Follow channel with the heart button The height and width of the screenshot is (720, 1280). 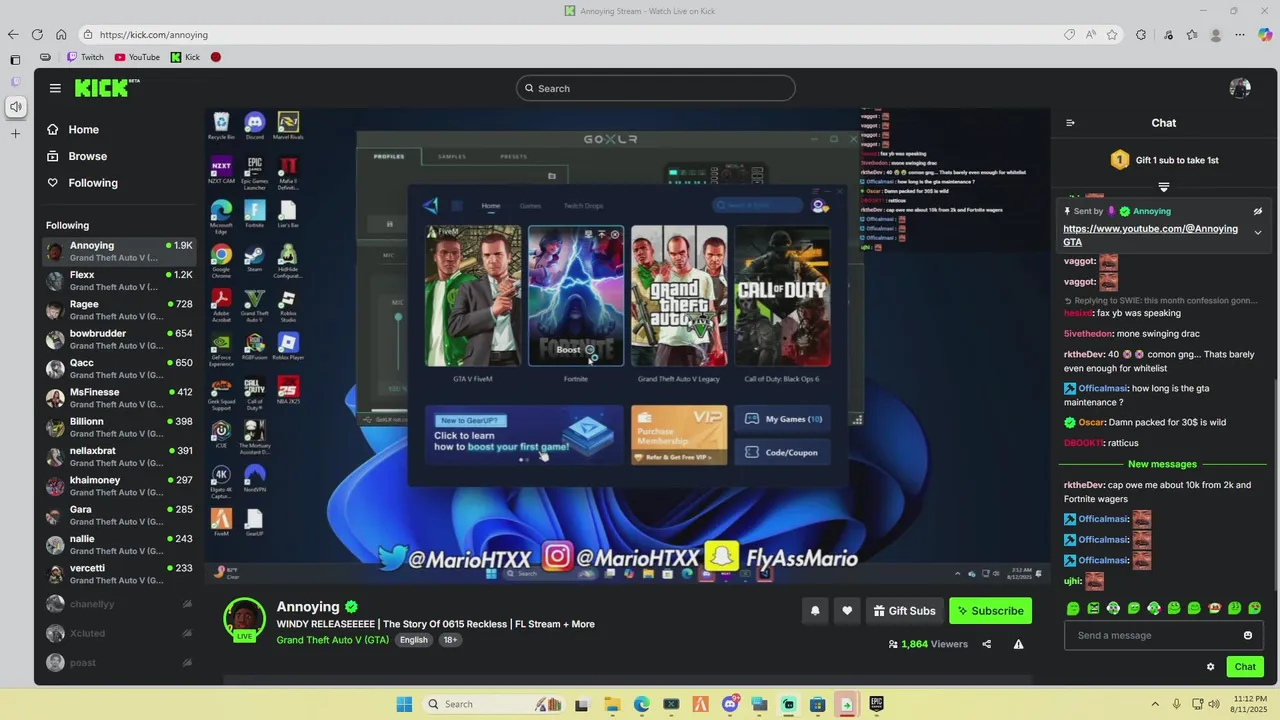coord(847,611)
